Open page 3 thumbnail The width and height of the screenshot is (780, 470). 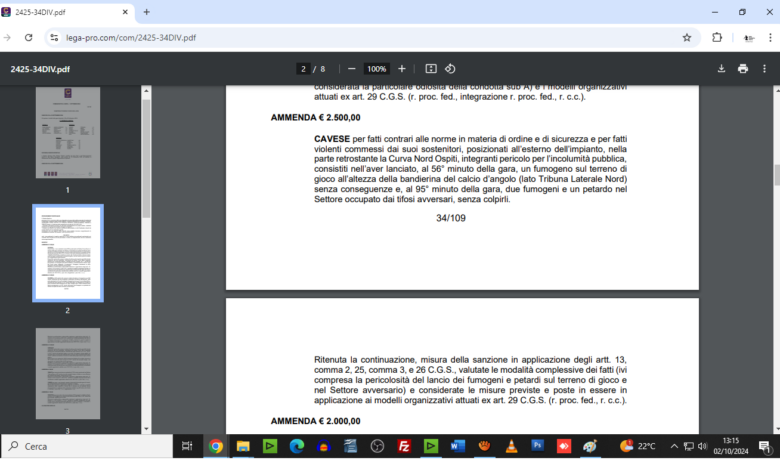pos(68,374)
